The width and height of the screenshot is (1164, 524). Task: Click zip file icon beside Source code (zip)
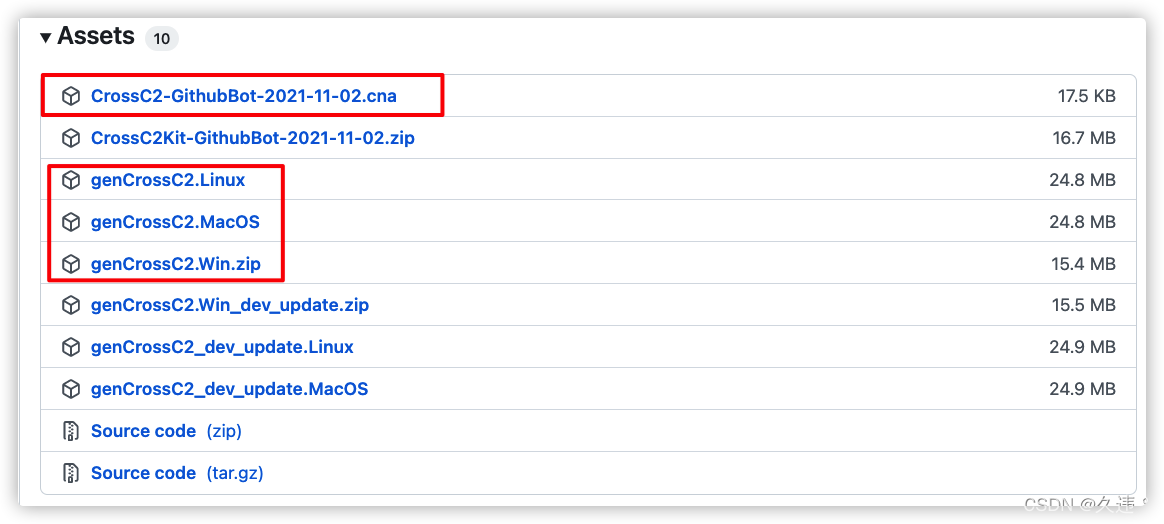[71, 431]
